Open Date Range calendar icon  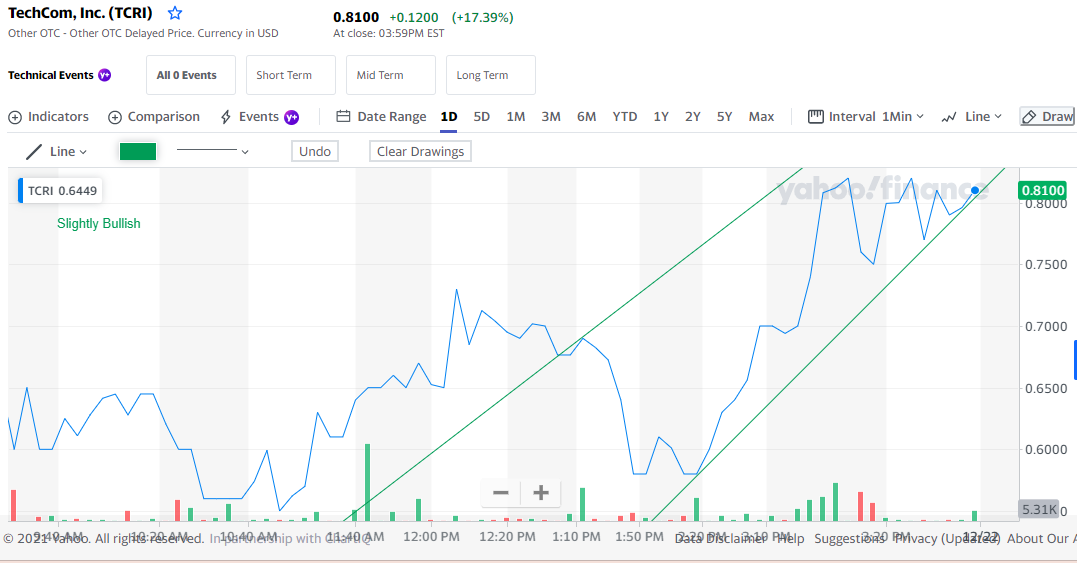tap(343, 117)
